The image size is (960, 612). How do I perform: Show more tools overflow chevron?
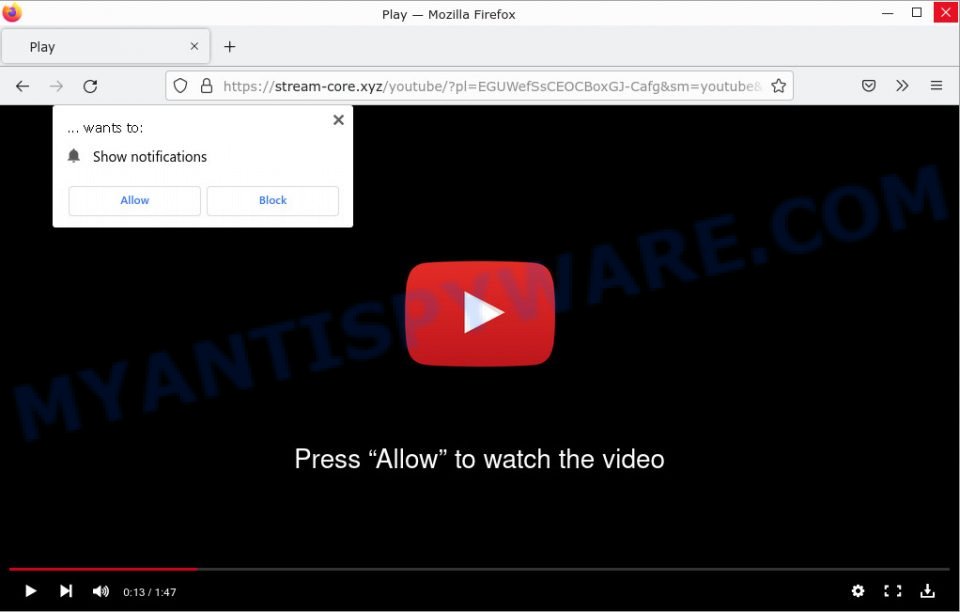[902, 86]
